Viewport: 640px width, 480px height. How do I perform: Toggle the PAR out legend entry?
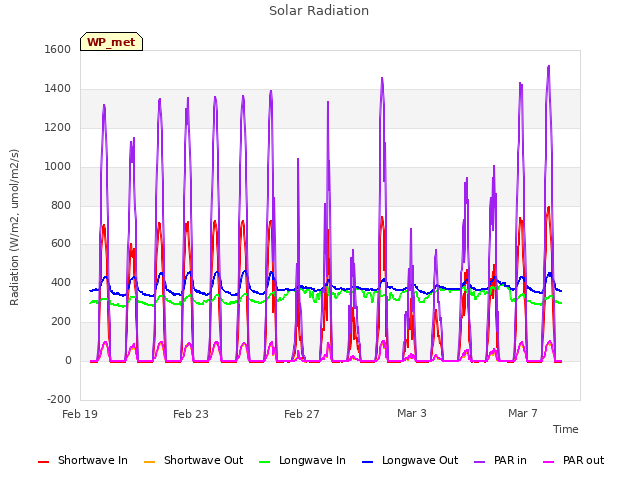573,460
